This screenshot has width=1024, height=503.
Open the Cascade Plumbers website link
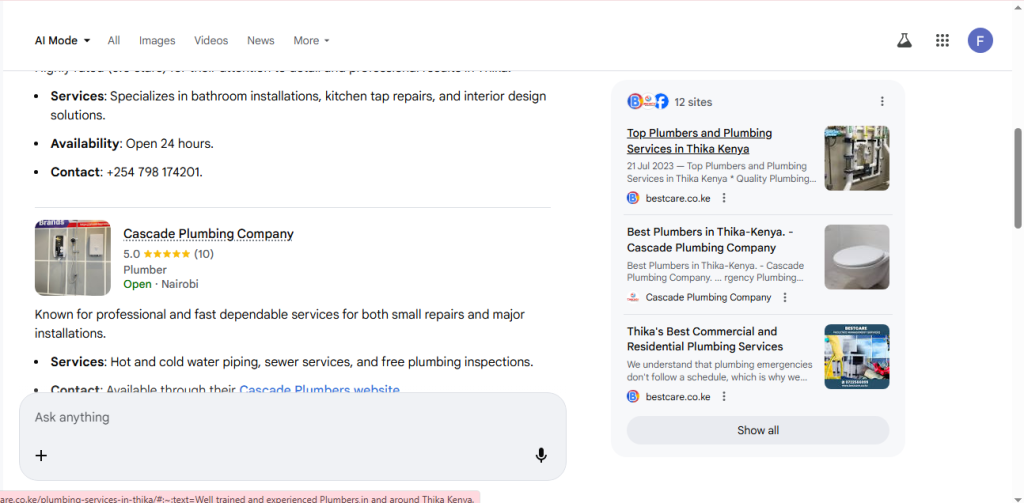tap(319, 390)
